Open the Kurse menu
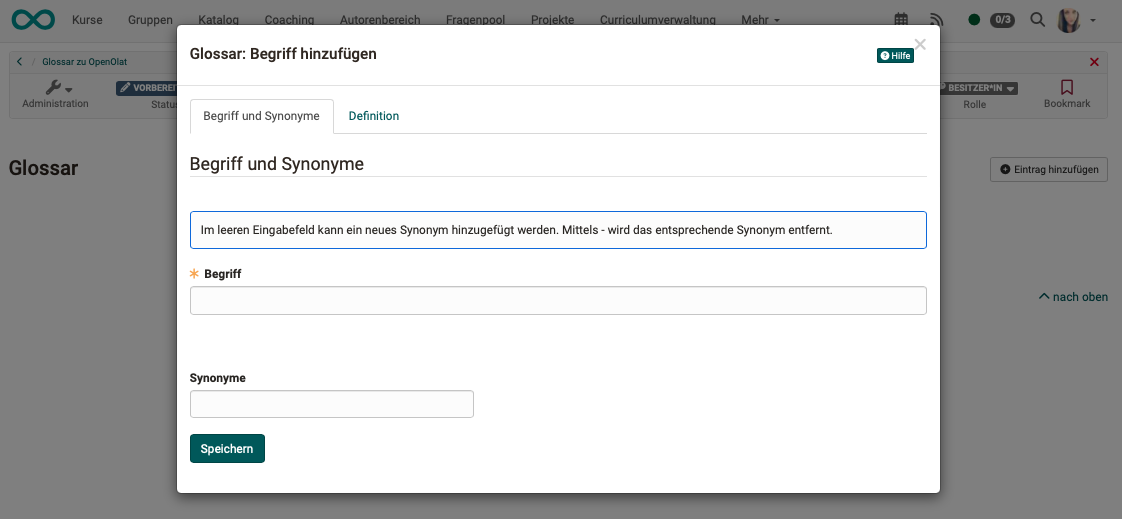The height and width of the screenshot is (519, 1122). (87, 20)
